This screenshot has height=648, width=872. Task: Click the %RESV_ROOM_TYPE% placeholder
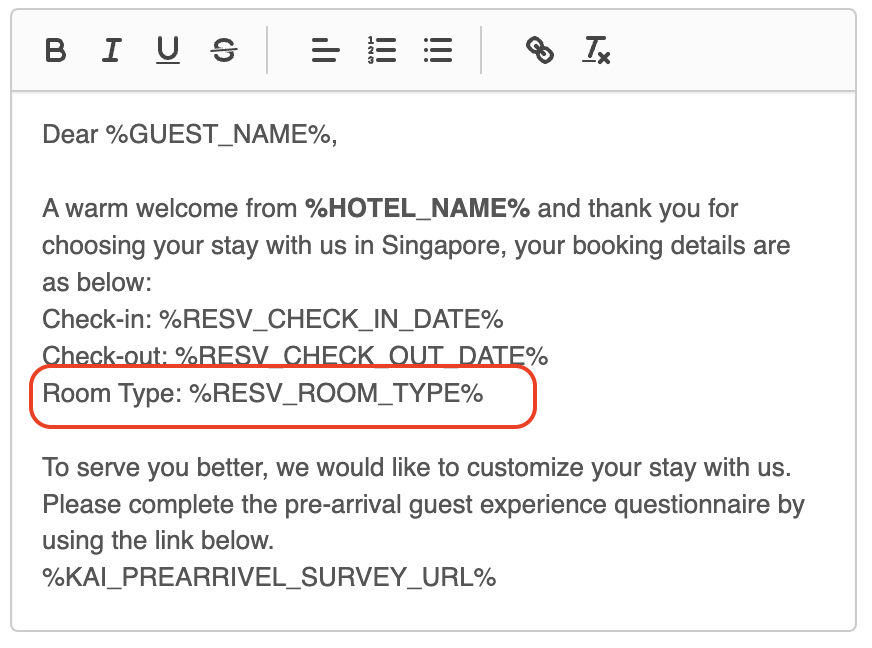(337, 394)
